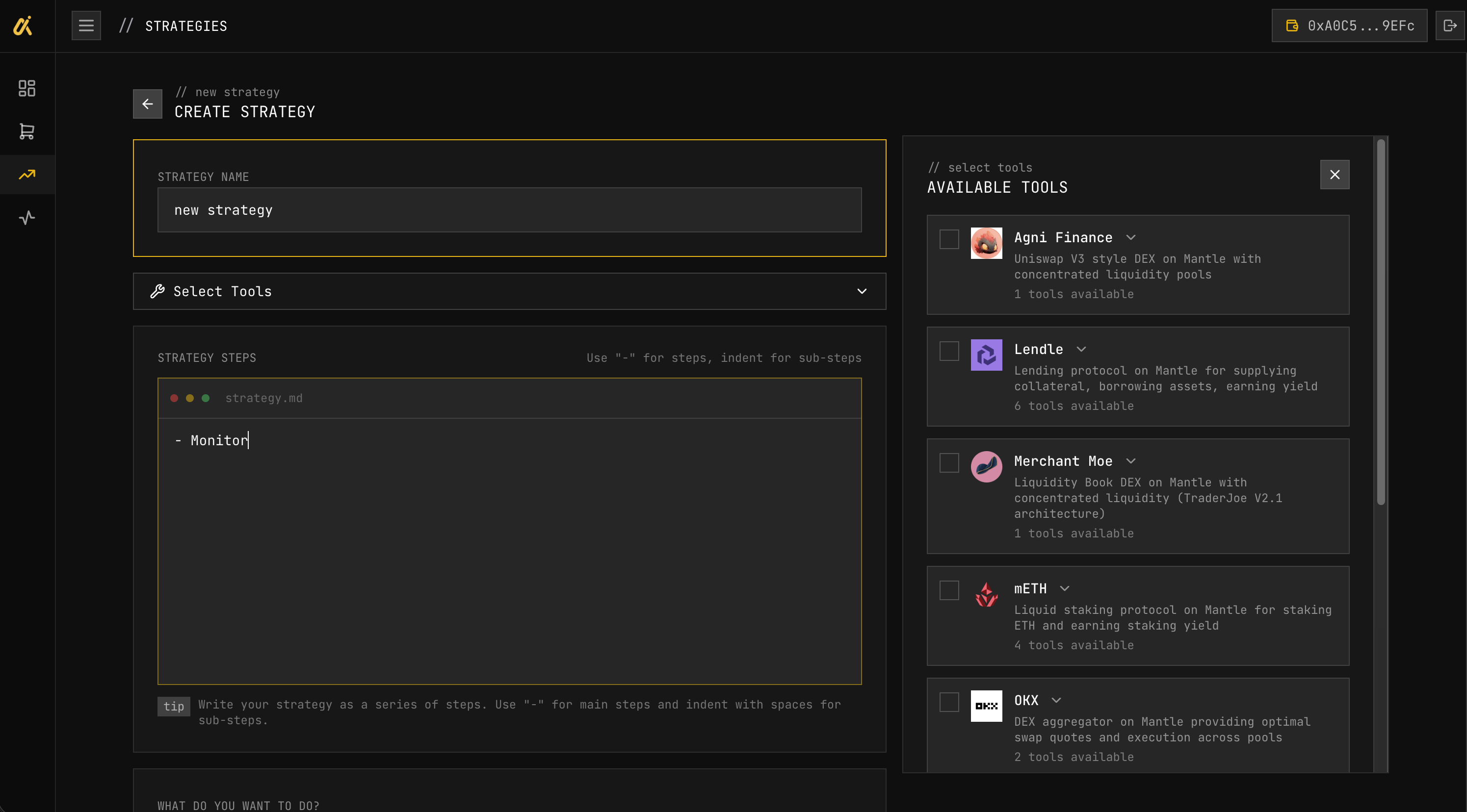Viewport: 1467px width, 812px height.
Task: Click the Lendle purple logo thumbnail
Action: click(986, 355)
